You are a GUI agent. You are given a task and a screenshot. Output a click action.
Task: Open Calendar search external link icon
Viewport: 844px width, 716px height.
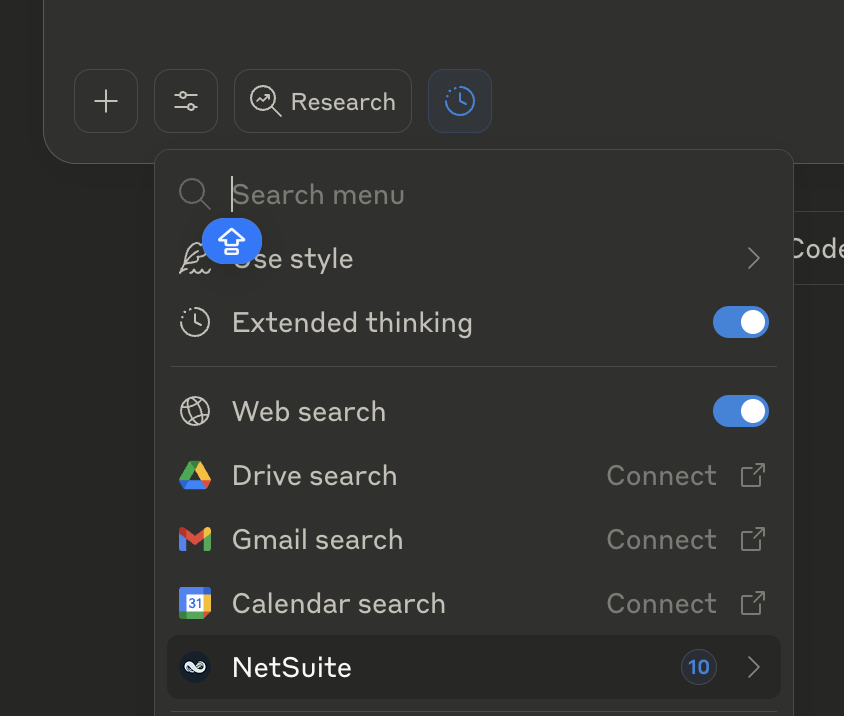[x=752, y=604]
